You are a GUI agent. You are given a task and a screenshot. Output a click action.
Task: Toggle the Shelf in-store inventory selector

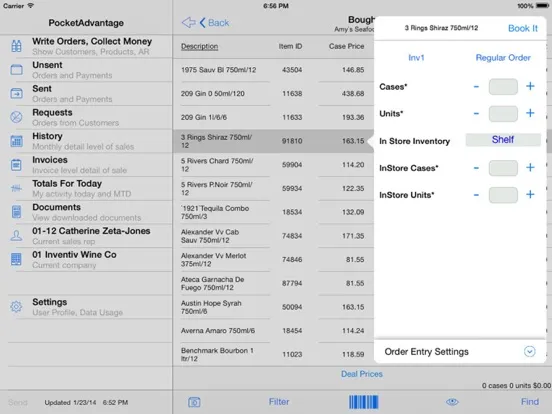503,140
